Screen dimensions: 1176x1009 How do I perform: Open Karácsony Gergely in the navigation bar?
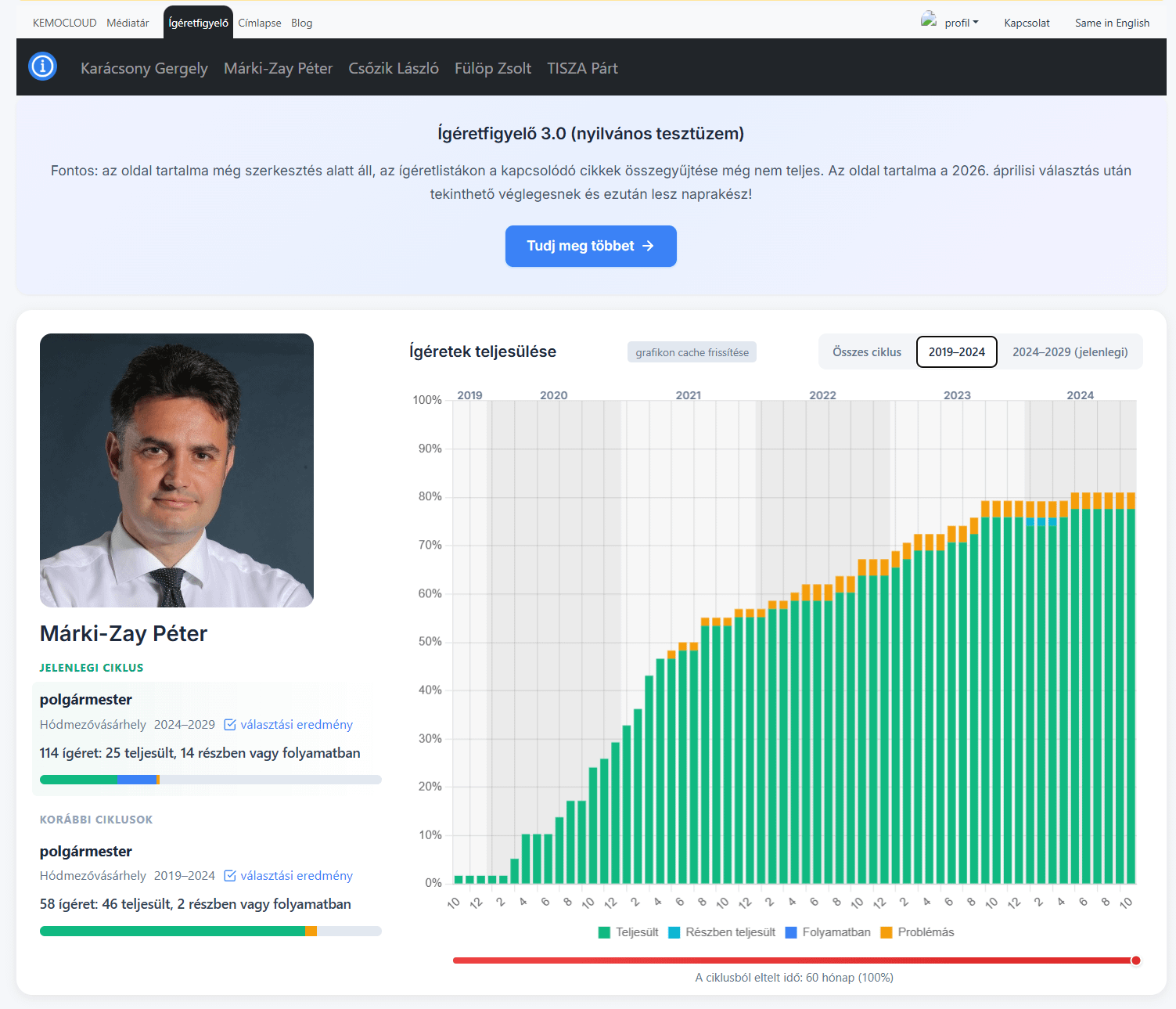click(x=144, y=68)
